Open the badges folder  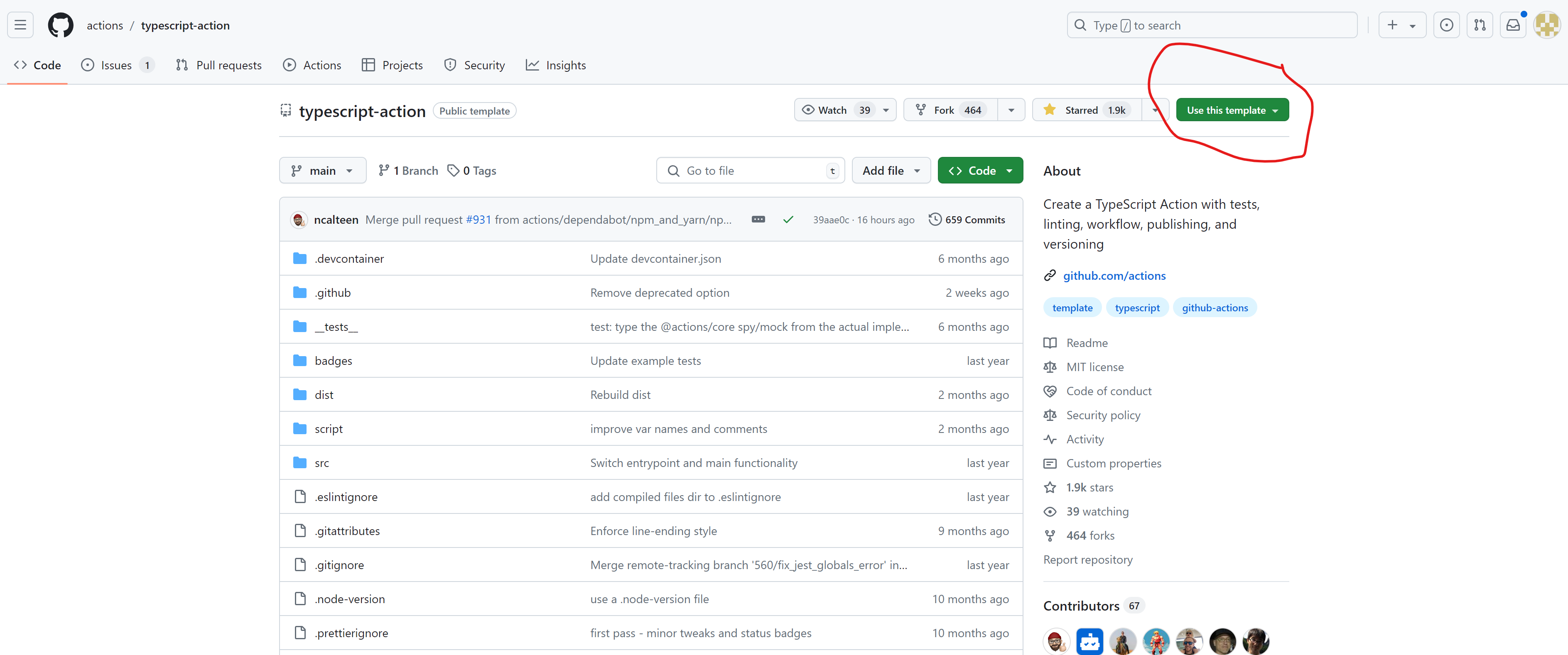(333, 361)
